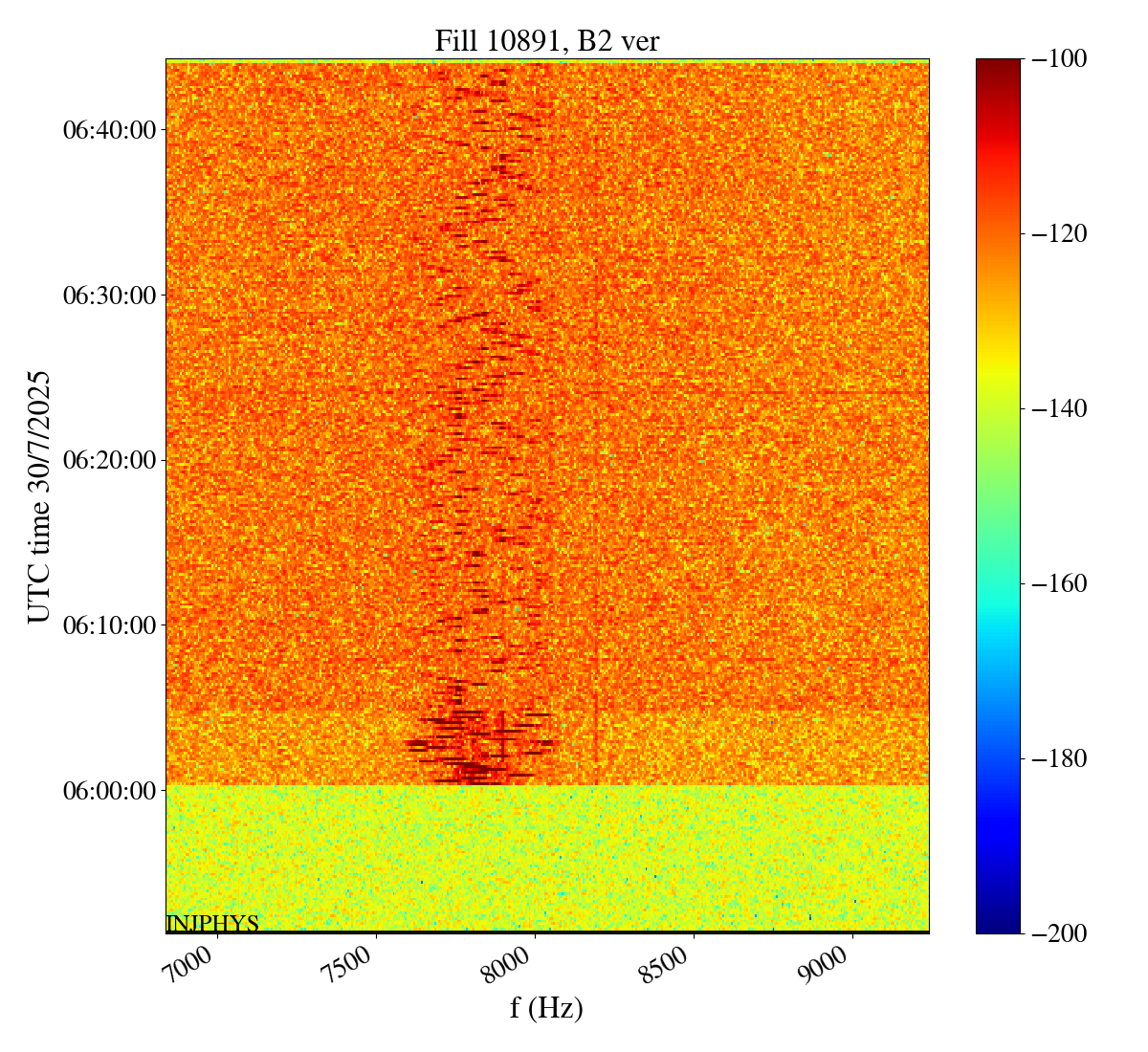Pick the 06:30:00 time tick label

[x=109, y=295]
